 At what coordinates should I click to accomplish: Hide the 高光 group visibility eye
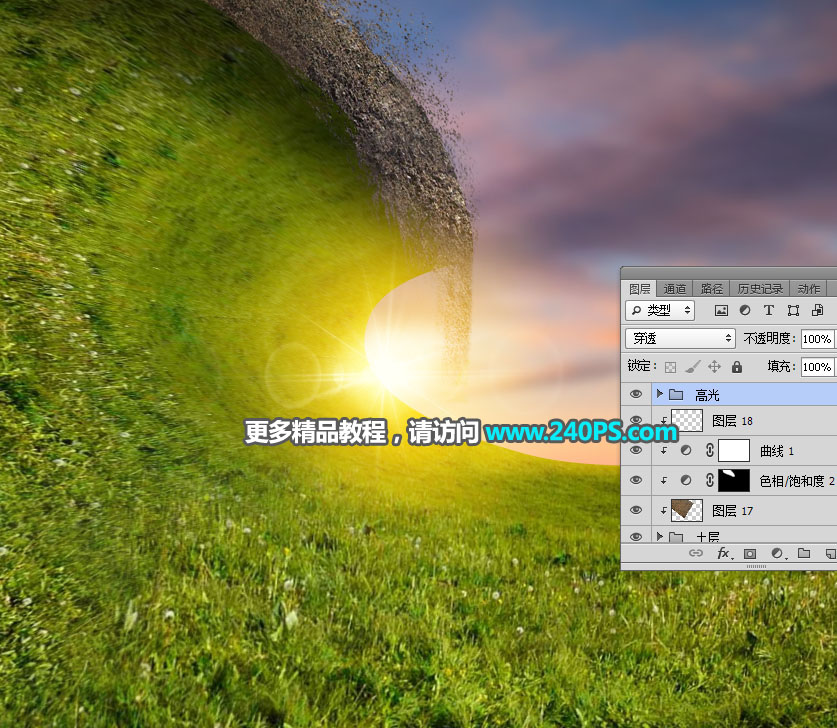click(636, 394)
